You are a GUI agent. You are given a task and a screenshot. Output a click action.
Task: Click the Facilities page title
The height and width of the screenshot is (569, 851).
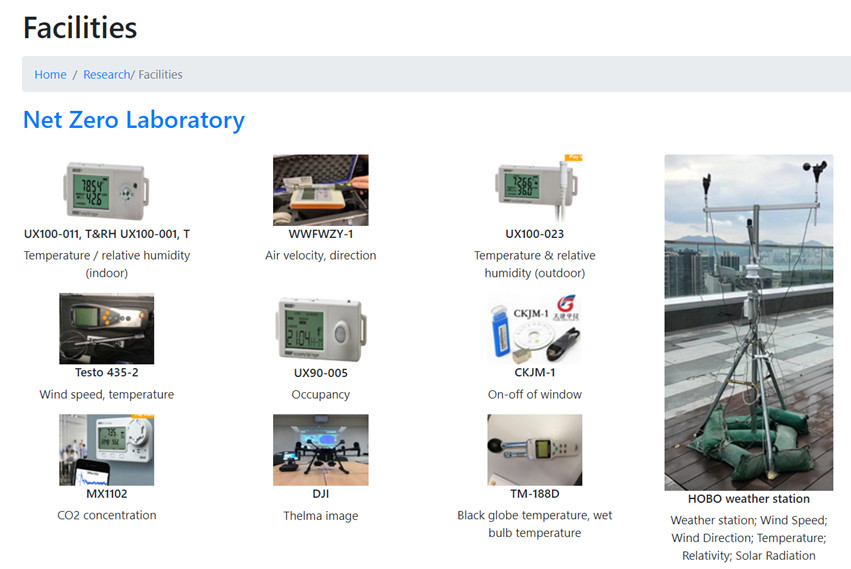pyautogui.click(x=80, y=28)
